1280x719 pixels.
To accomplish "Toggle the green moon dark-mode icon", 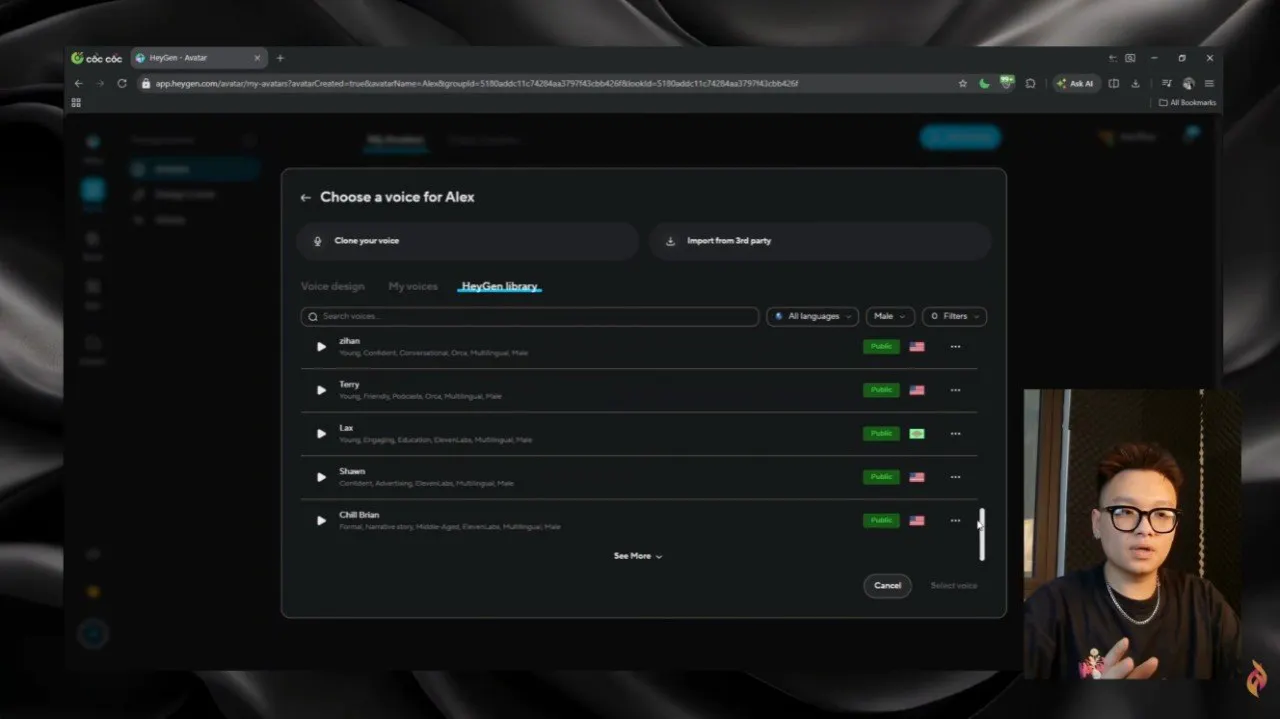I will coord(985,84).
